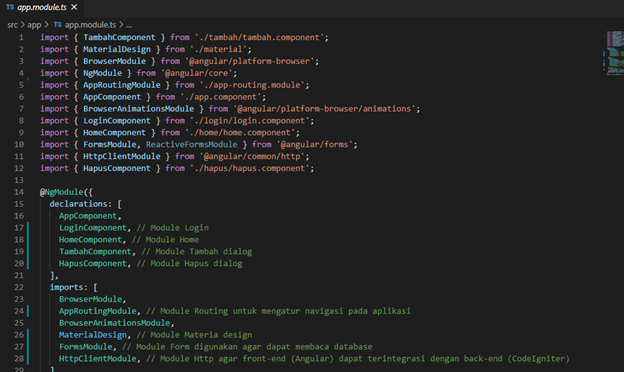This screenshot has width=624, height=372.
Task: Click AppComponent in the line 6 import
Action: tap(112, 97)
